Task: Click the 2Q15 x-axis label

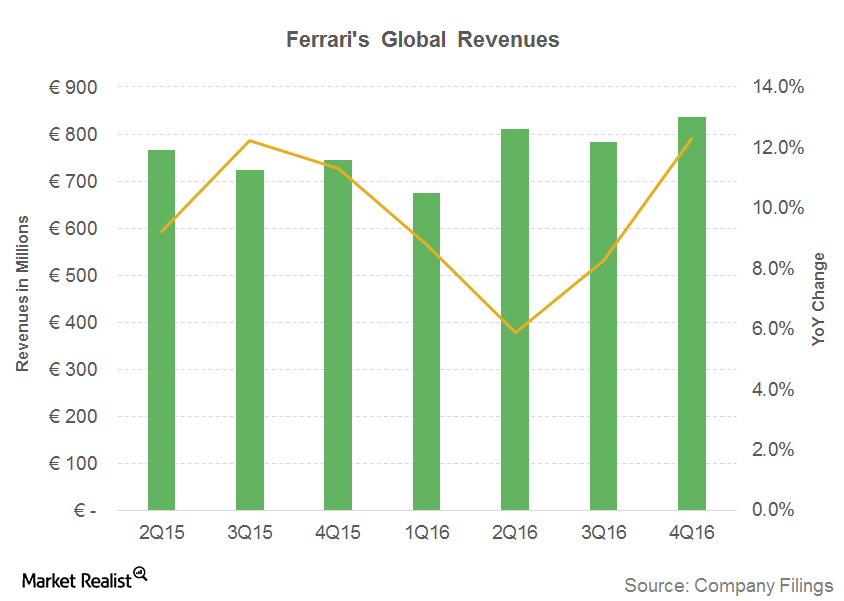Action: (x=161, y=533)
